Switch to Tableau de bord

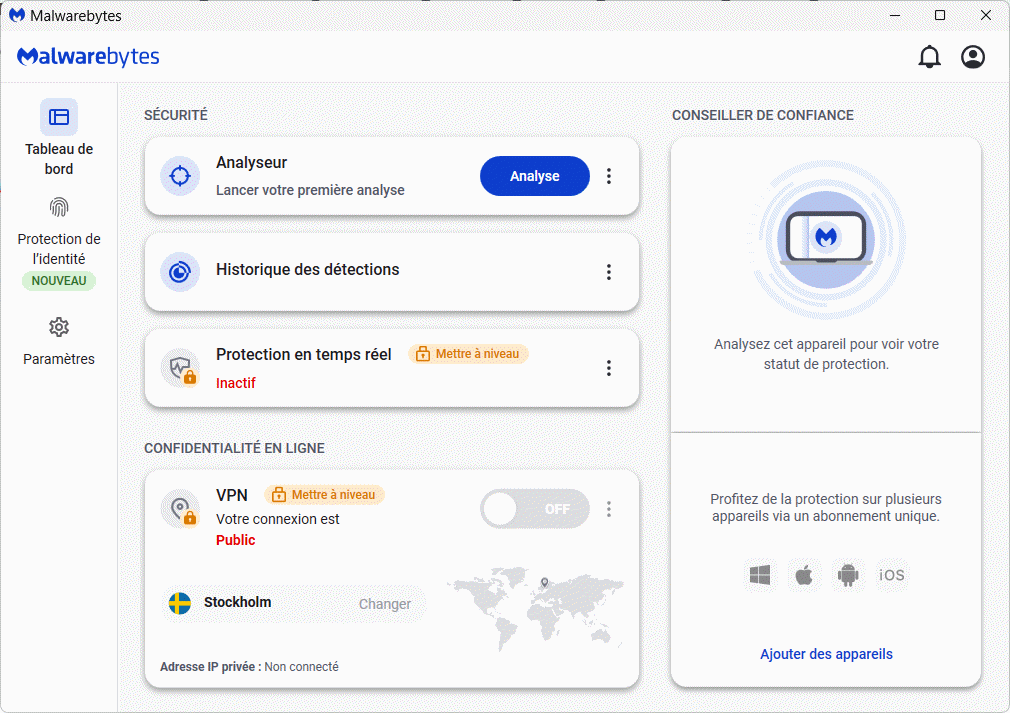click(x=59, y=137)
